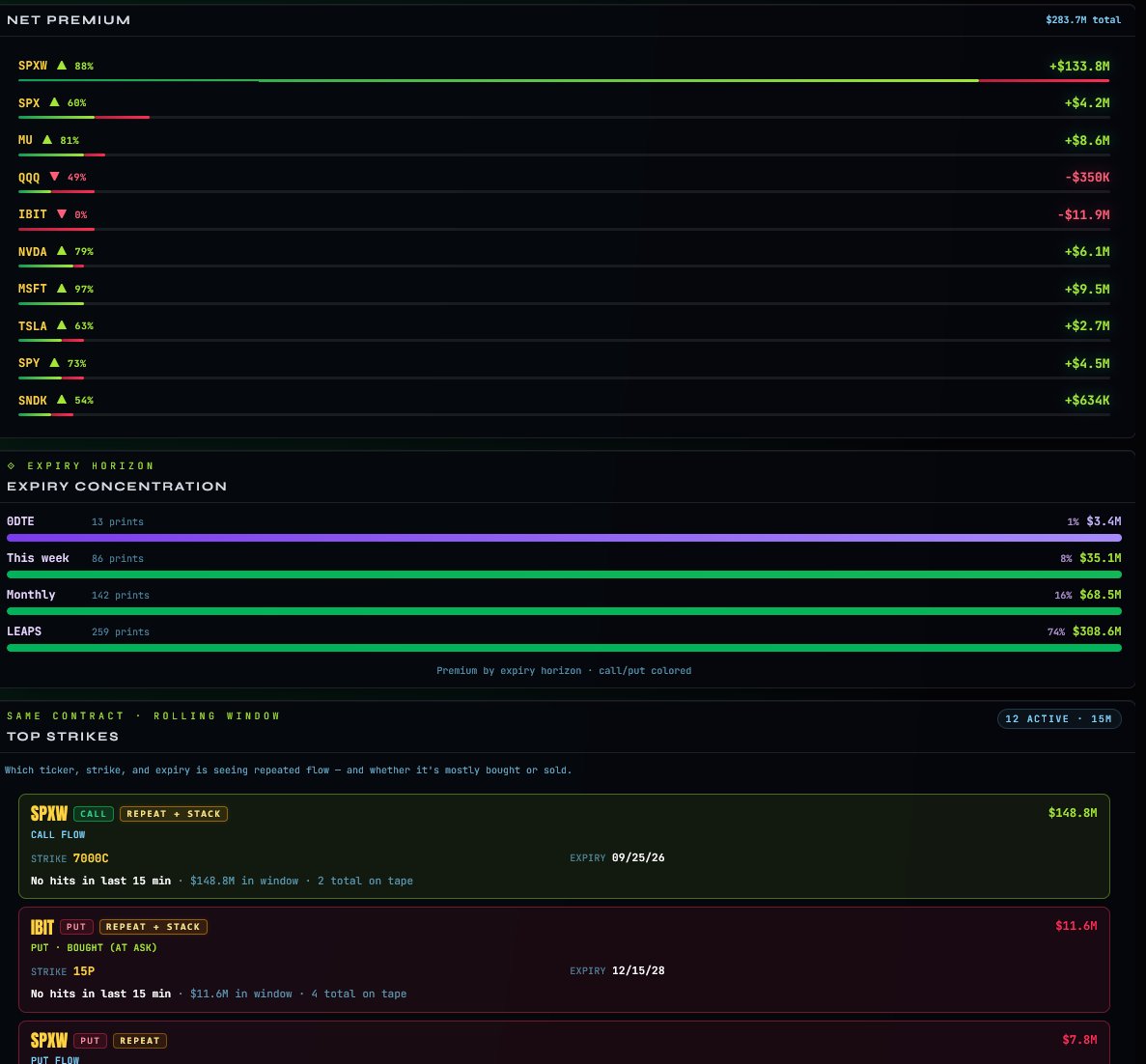Click the 7000C strike value

[91, 858]
